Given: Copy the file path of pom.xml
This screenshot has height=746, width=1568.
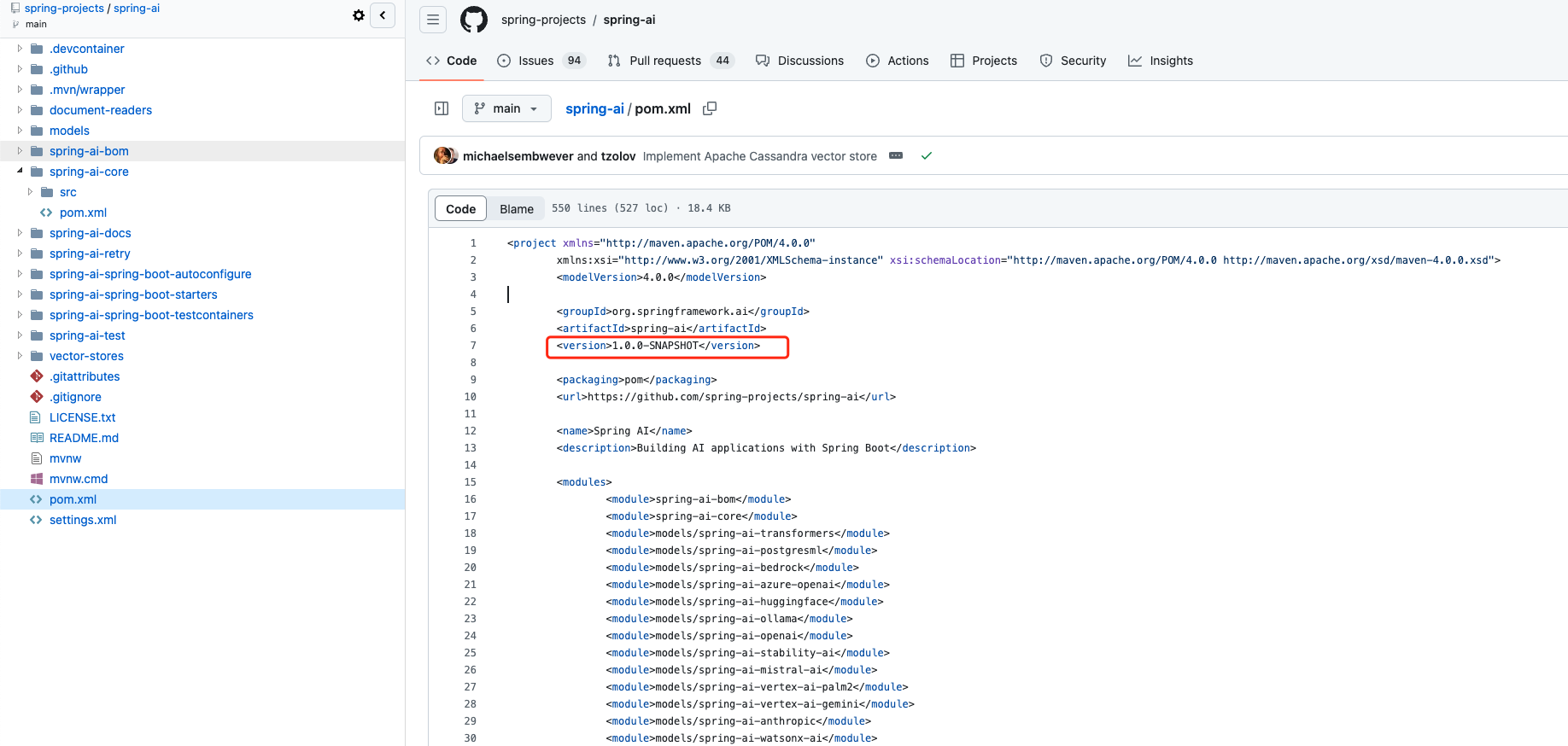Looking at the screenshot, I should pos(710,108).
